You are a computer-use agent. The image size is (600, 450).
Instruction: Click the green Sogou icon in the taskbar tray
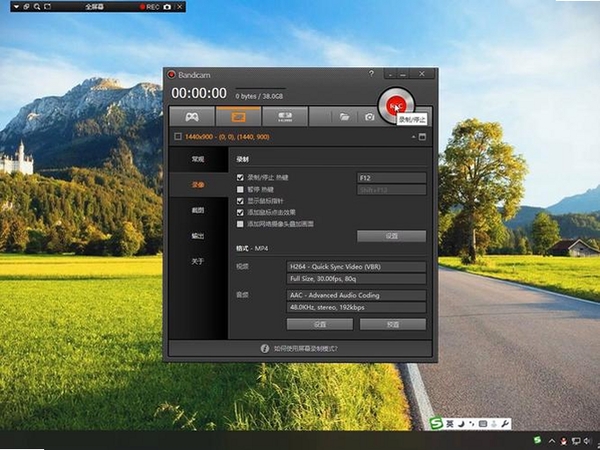pyautogui.click(x=538, y=440)
